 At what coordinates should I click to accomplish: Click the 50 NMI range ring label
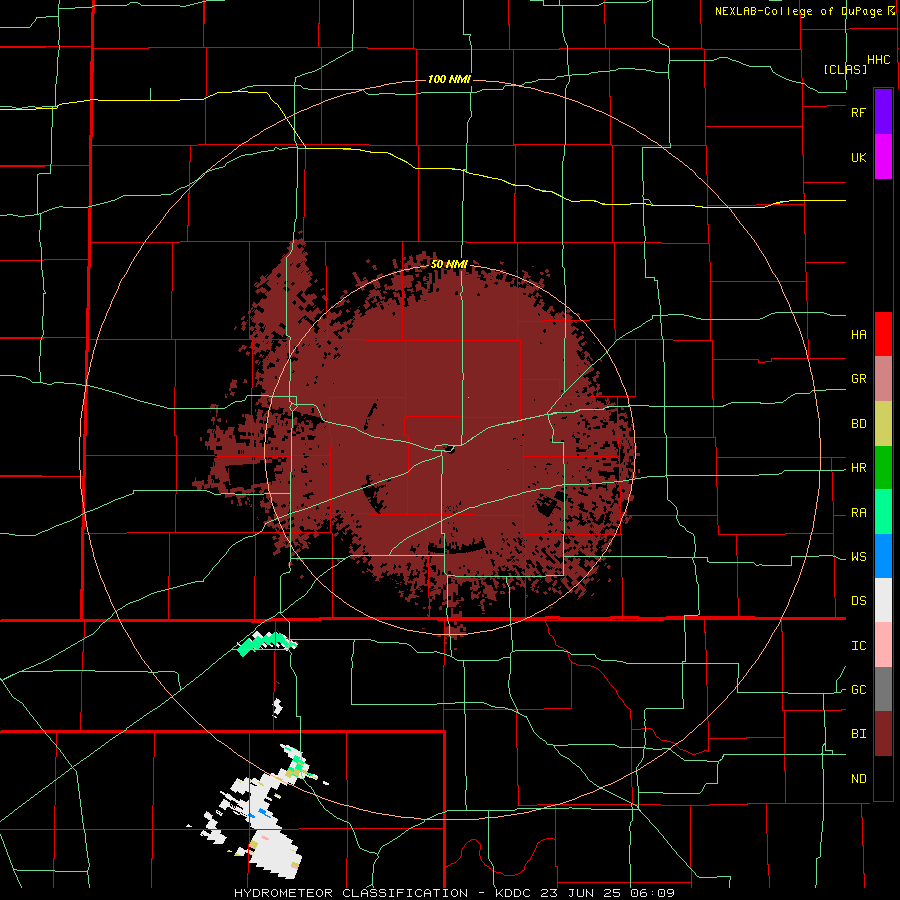click(449, 265)
